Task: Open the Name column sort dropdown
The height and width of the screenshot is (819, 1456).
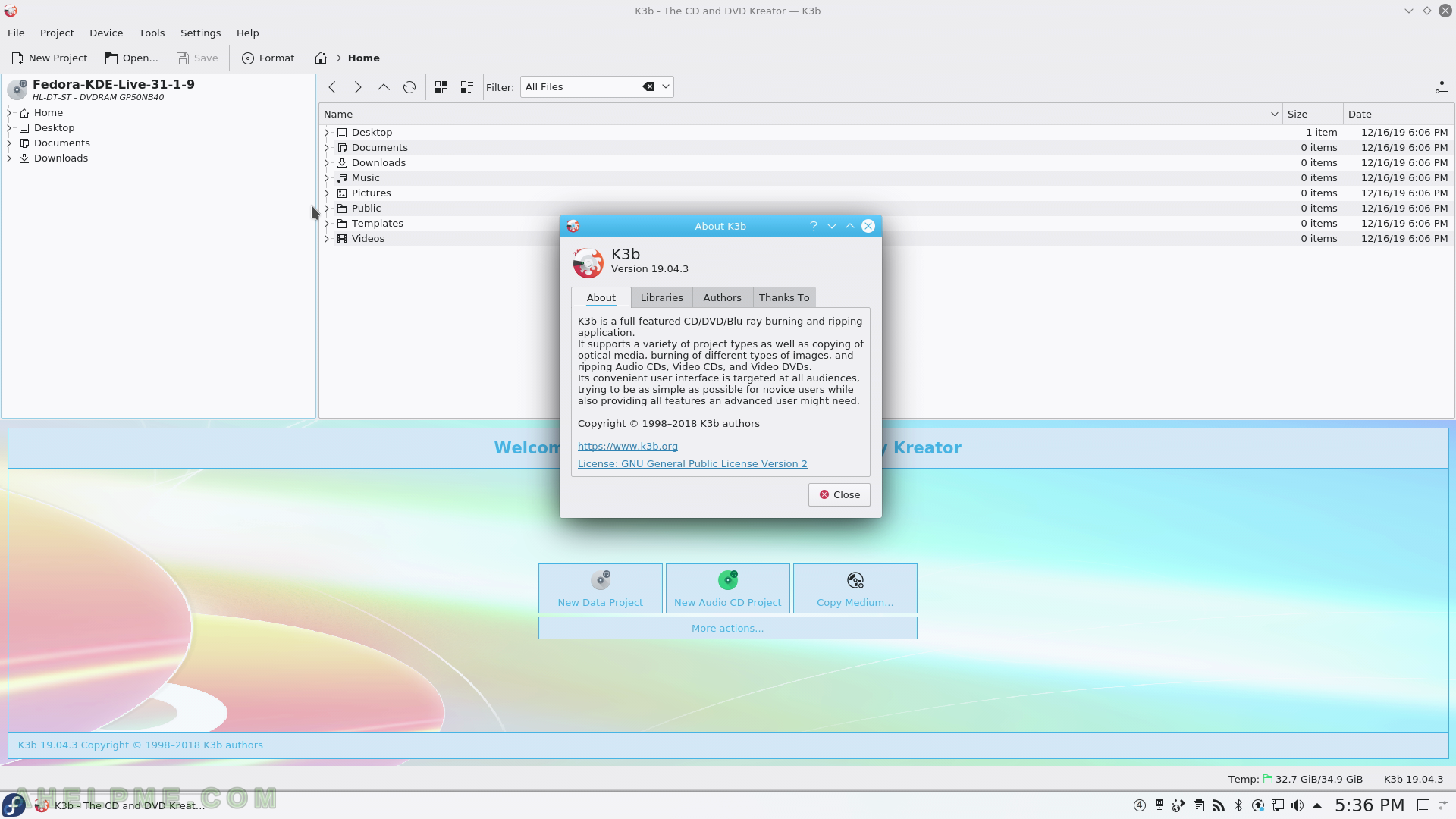Action: point(1274,114)
